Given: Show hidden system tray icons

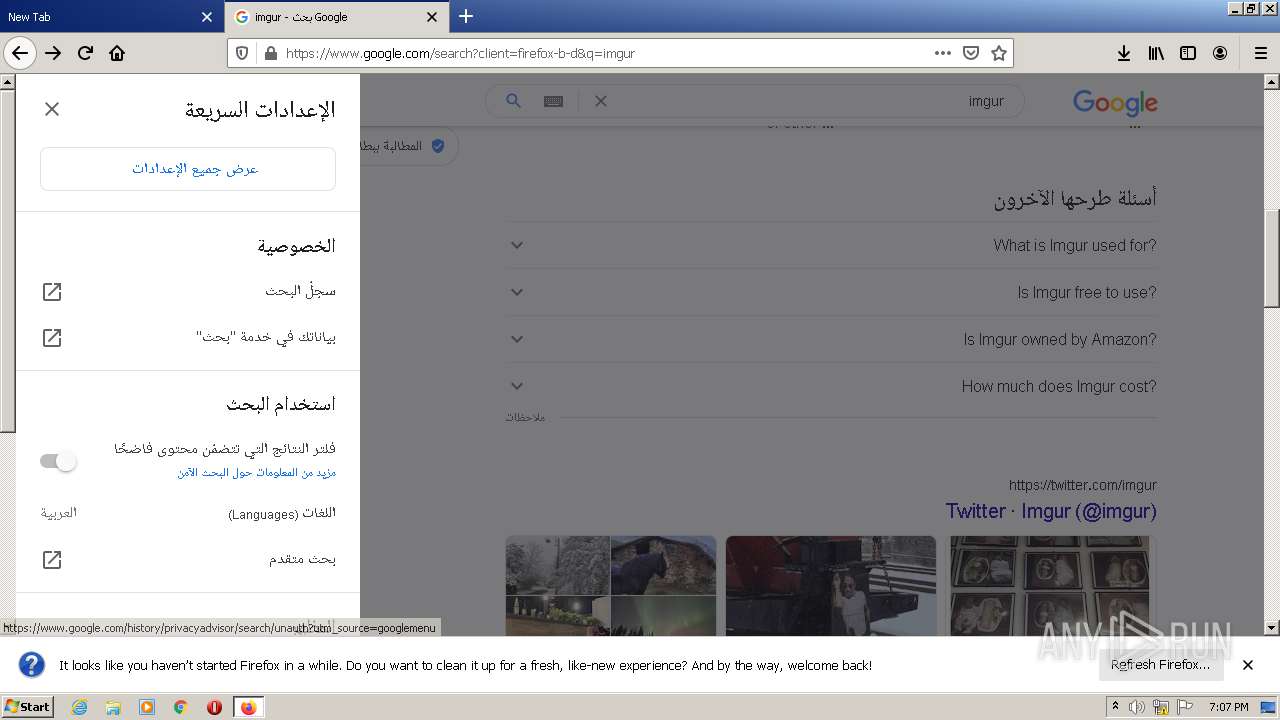Looking at the screenshot, I should click(1115, 707).
